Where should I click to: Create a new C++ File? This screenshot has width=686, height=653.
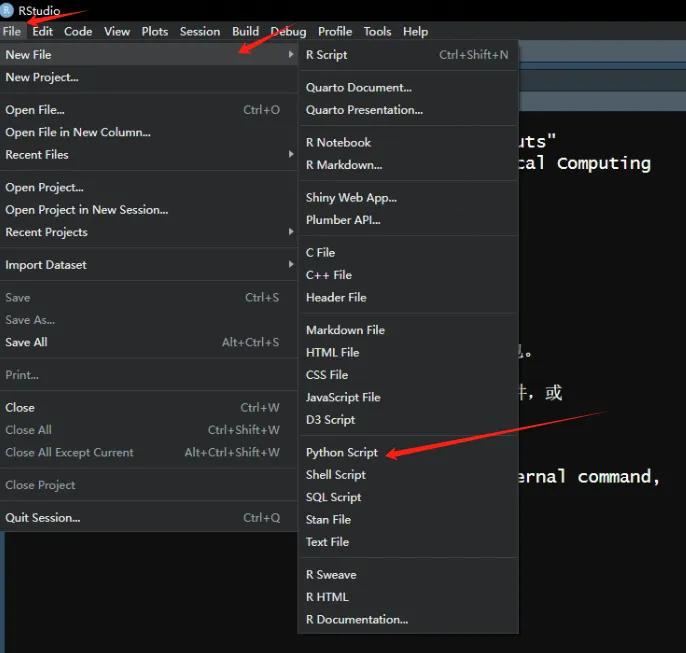click(408, 275)
